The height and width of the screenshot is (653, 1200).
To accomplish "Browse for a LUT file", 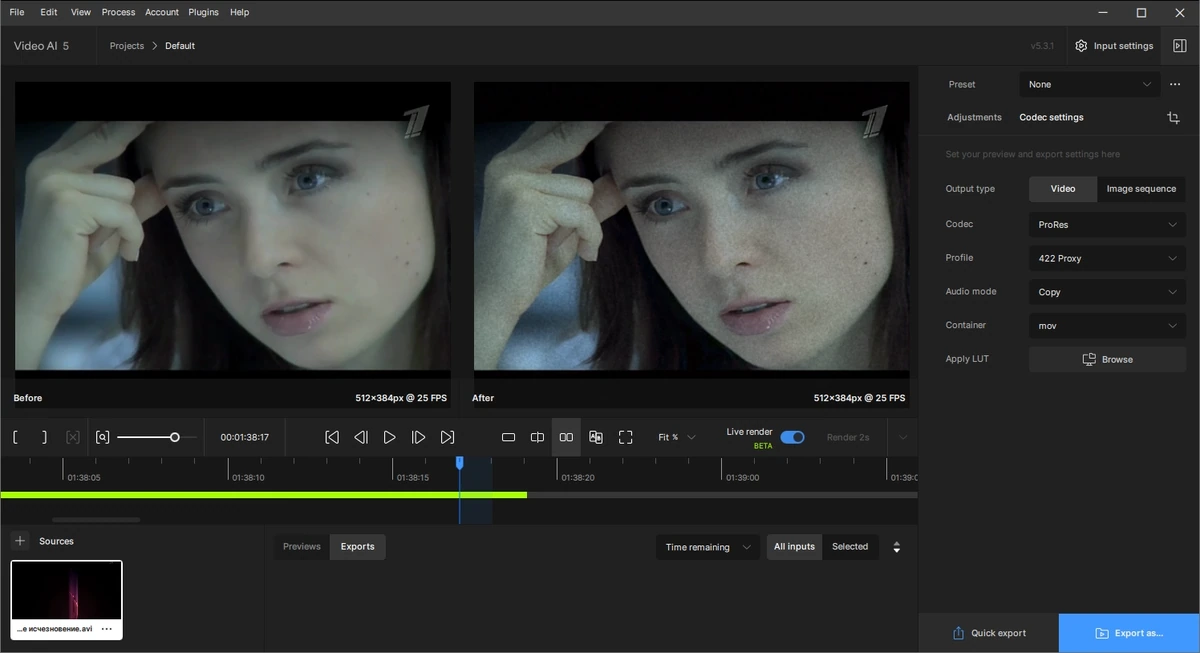I will [1107, 359].
